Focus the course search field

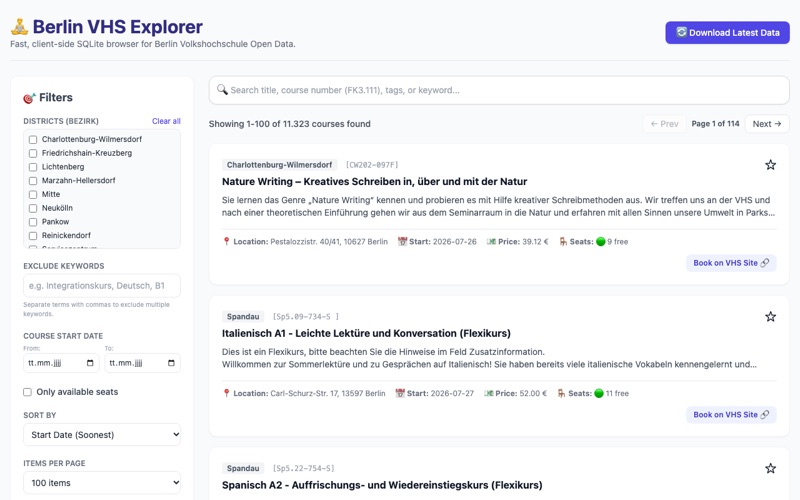point(499,90)
